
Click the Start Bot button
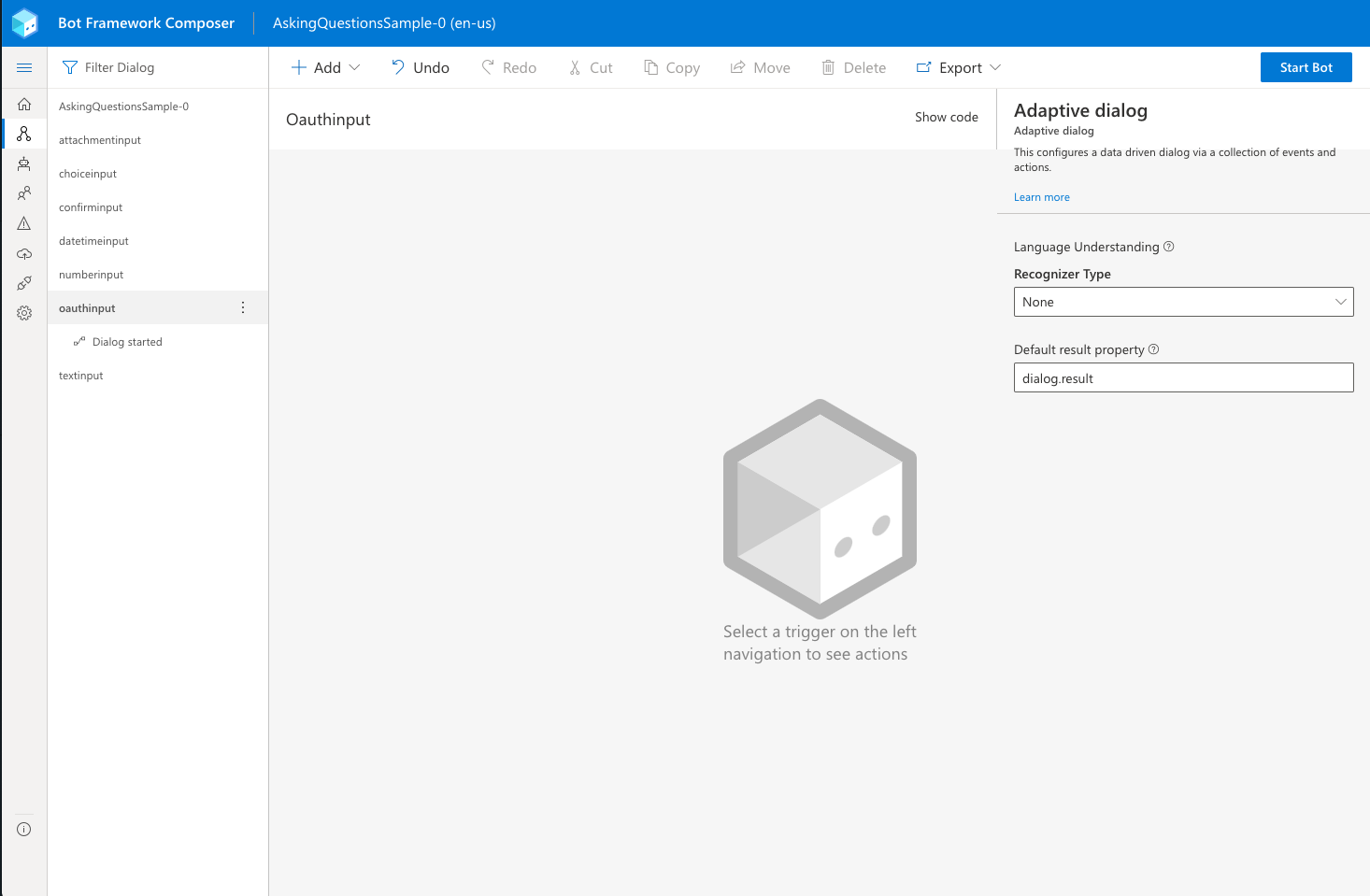tap(1306, 67)
